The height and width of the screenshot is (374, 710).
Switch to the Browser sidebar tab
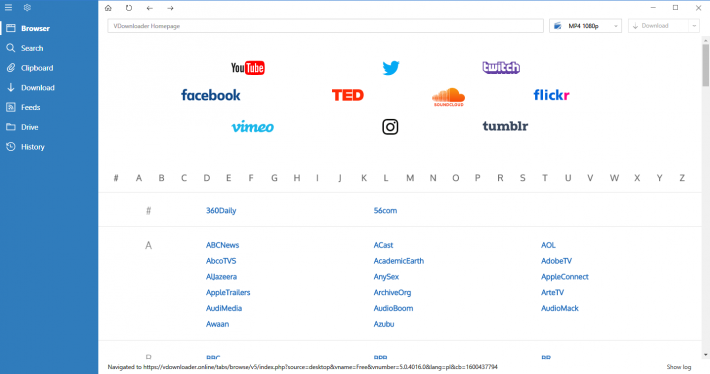click(x=49, y=28)
